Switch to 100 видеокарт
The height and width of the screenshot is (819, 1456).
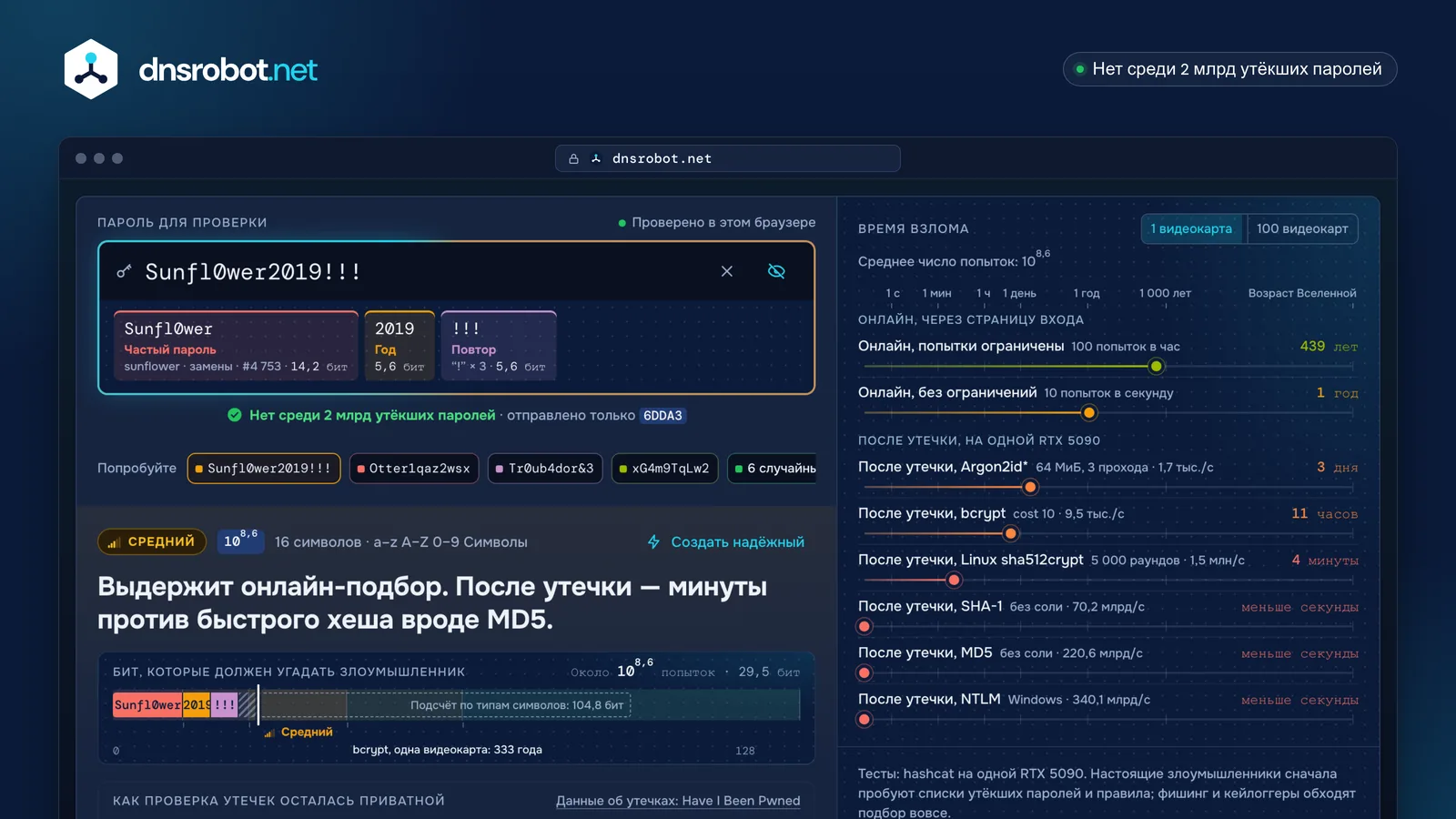pyautogui.click(x=1302, y=228)
